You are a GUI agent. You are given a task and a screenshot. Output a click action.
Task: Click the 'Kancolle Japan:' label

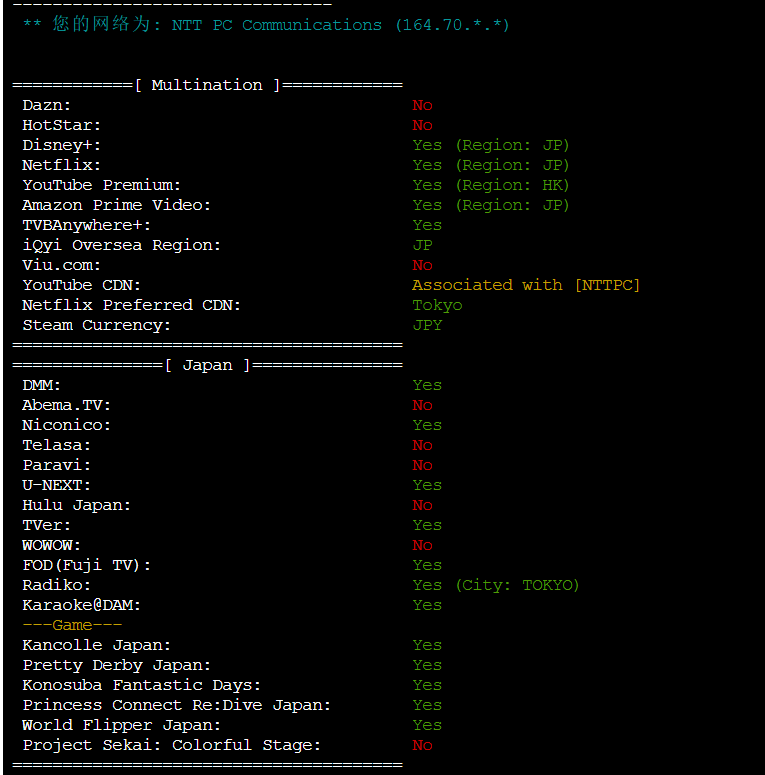coord(96,646)
